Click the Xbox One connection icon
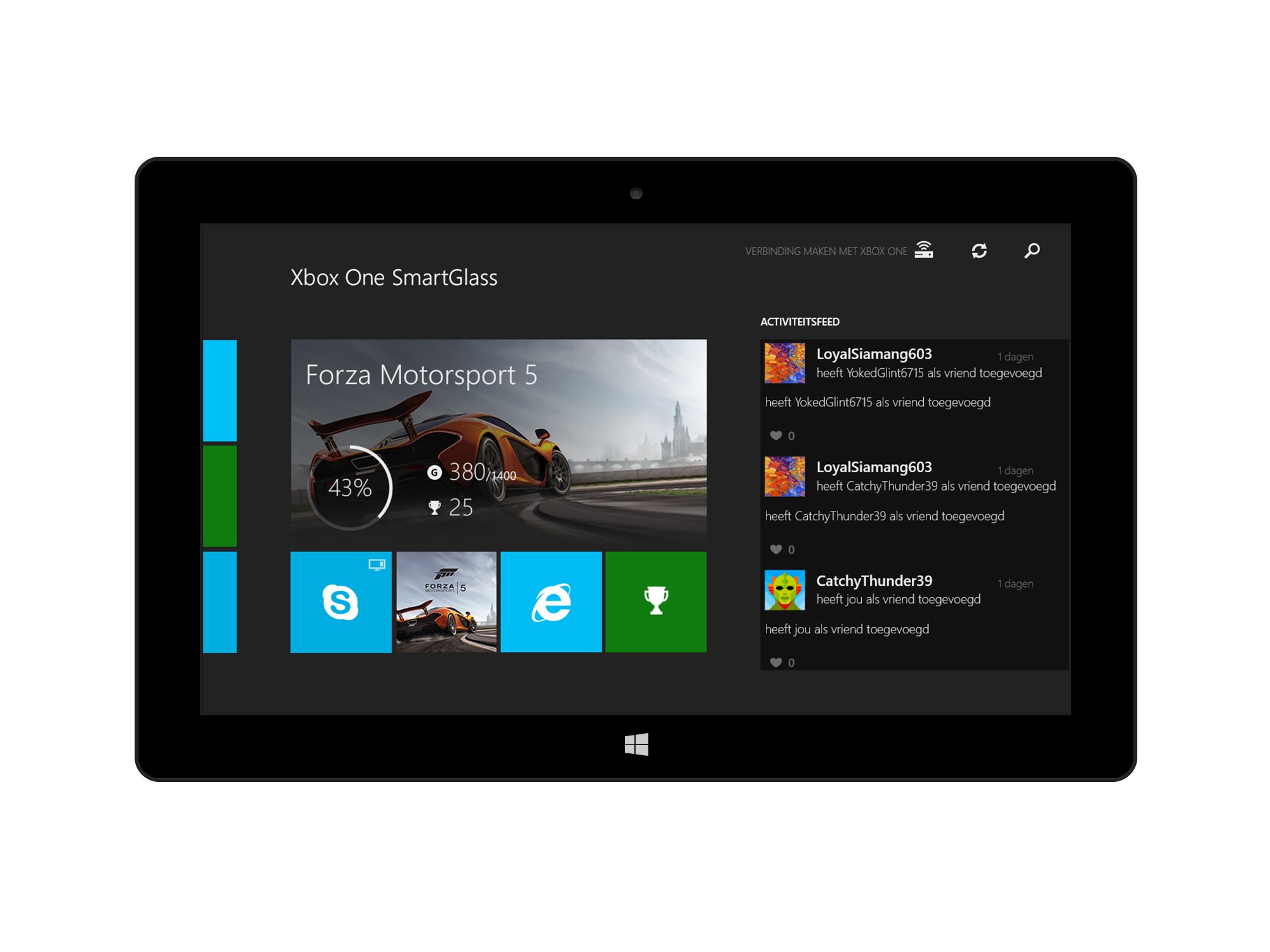This screenshot has height=952, width=1270. pos(923,250)
